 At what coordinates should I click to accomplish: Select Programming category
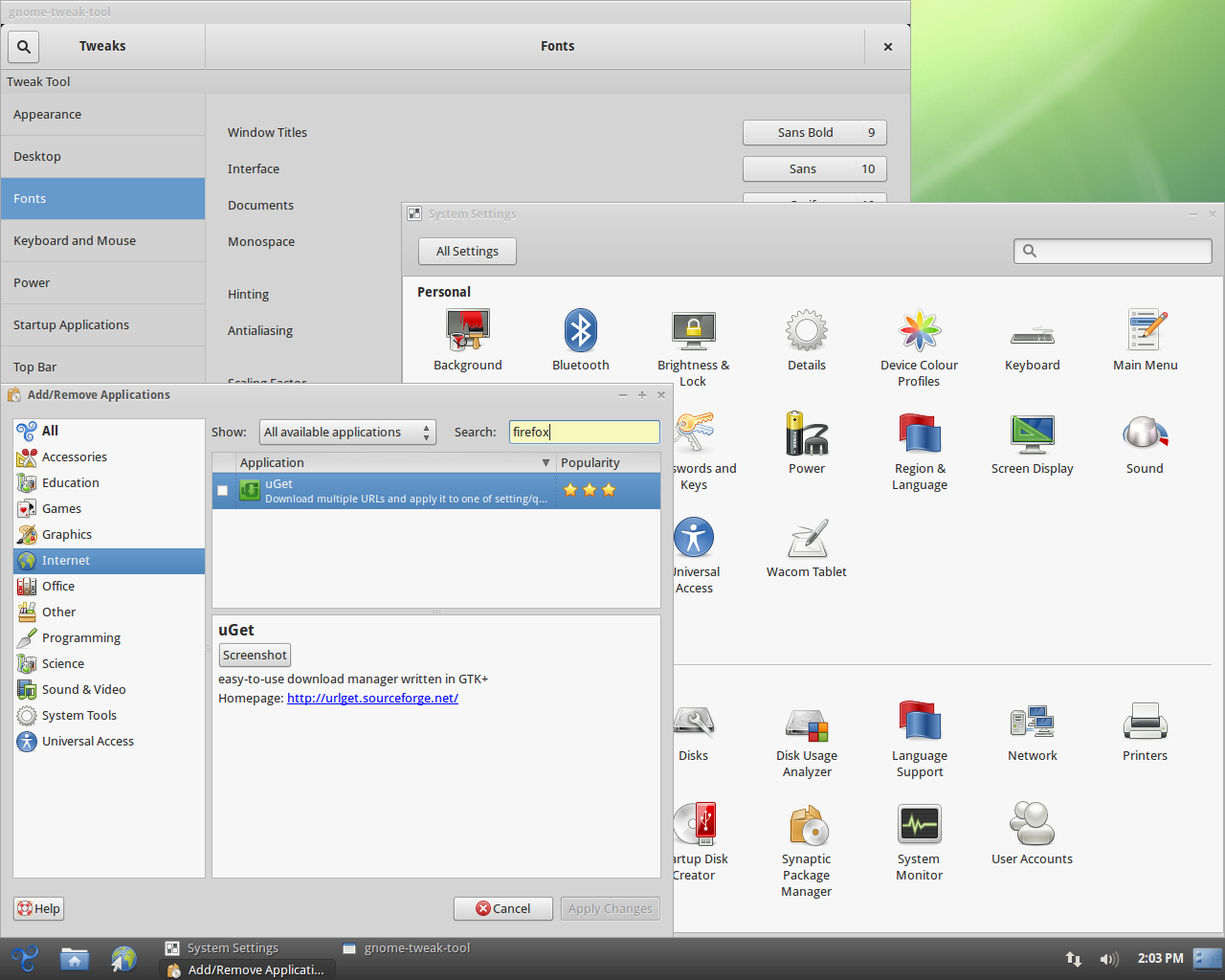tap(109, 638)
